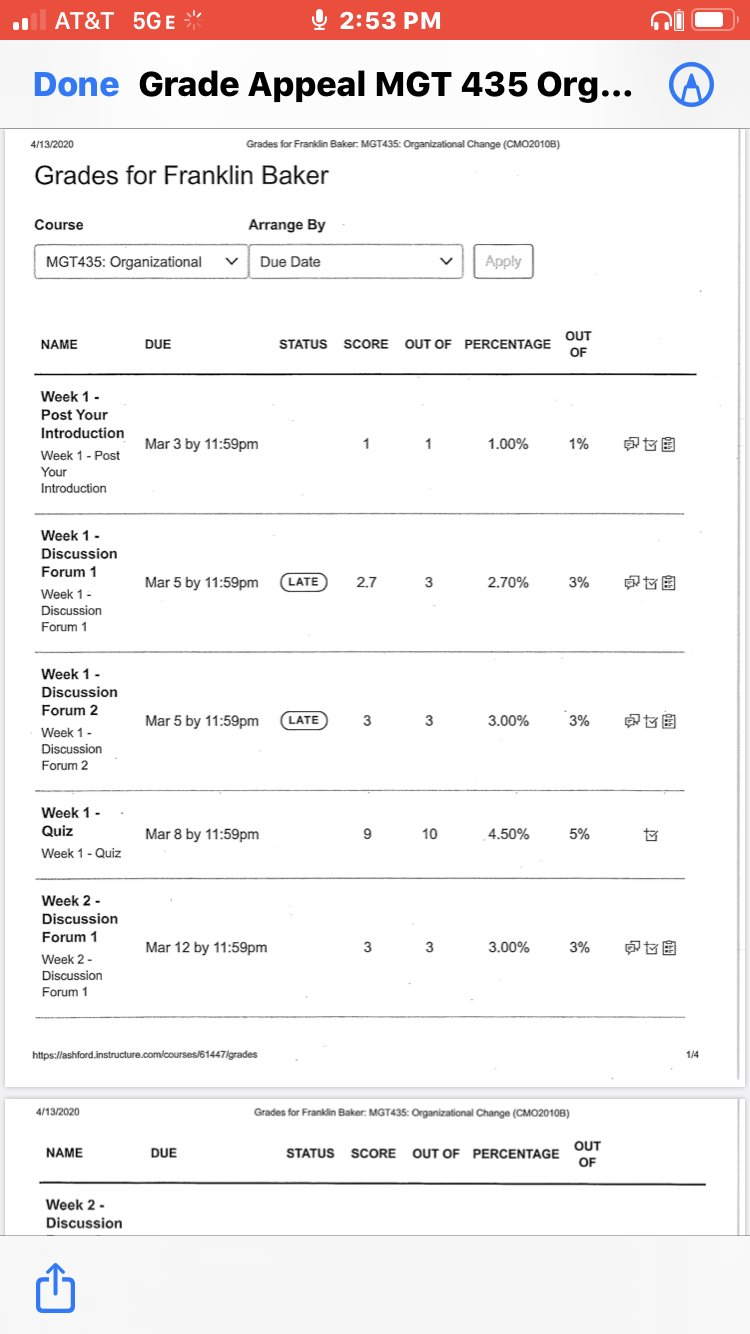The height and width of the screenshot is (1334, 750).
Task: Tap the microphone indicator in status bar
Action: pyautogui.click(x=320, y=20)
